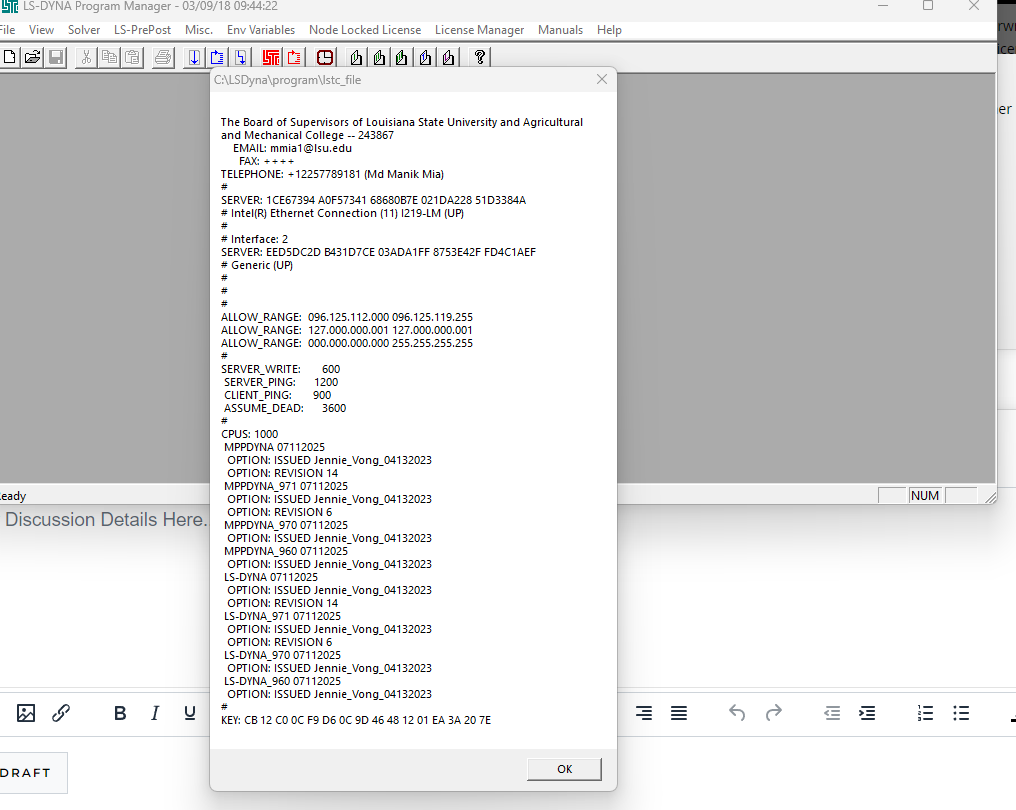
Task: Click the ALLOW_RANGE 096.125.112.000 line
Action: click(347, 318)
